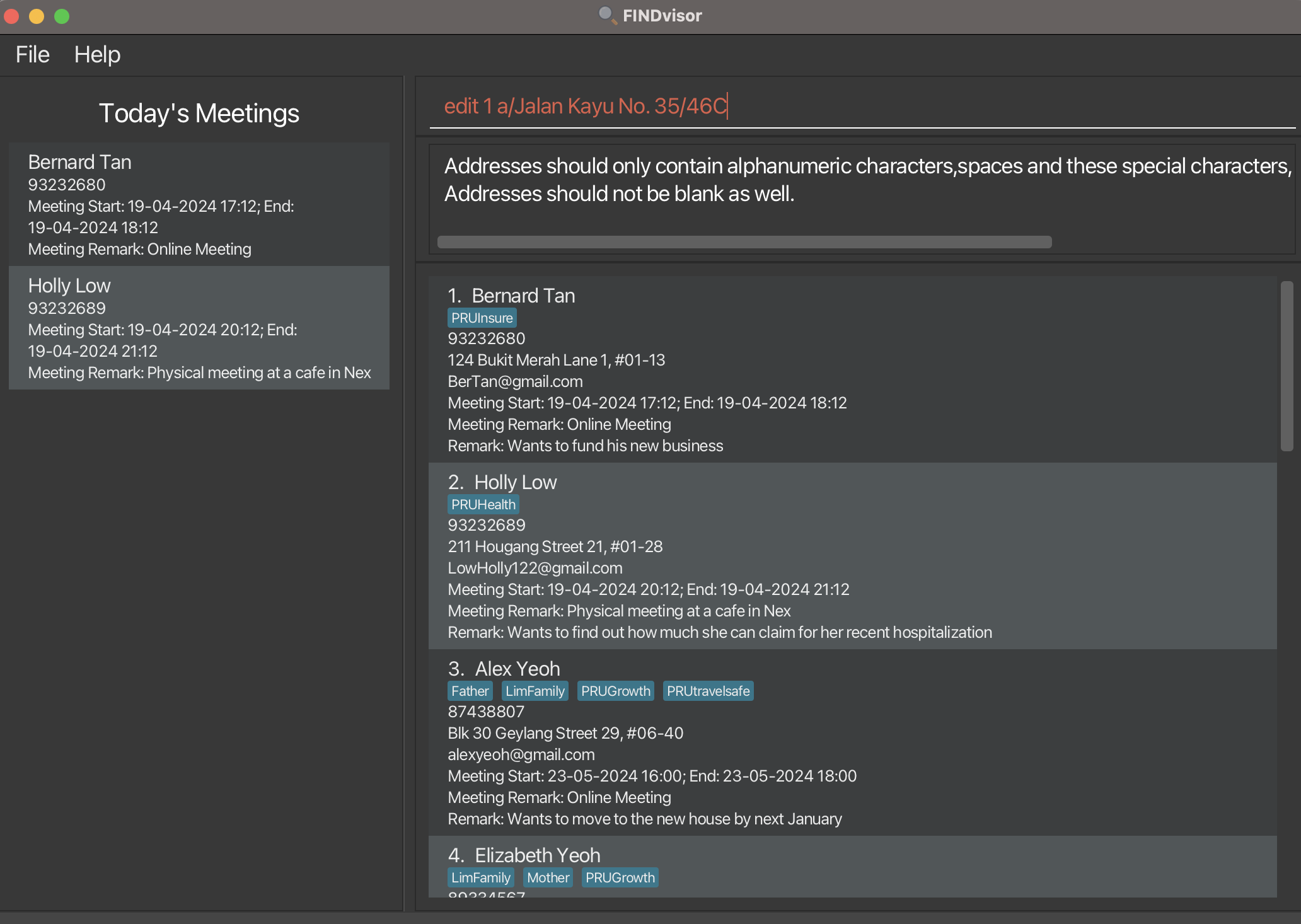
Task: Open the File menu
Action: (32, 55)
